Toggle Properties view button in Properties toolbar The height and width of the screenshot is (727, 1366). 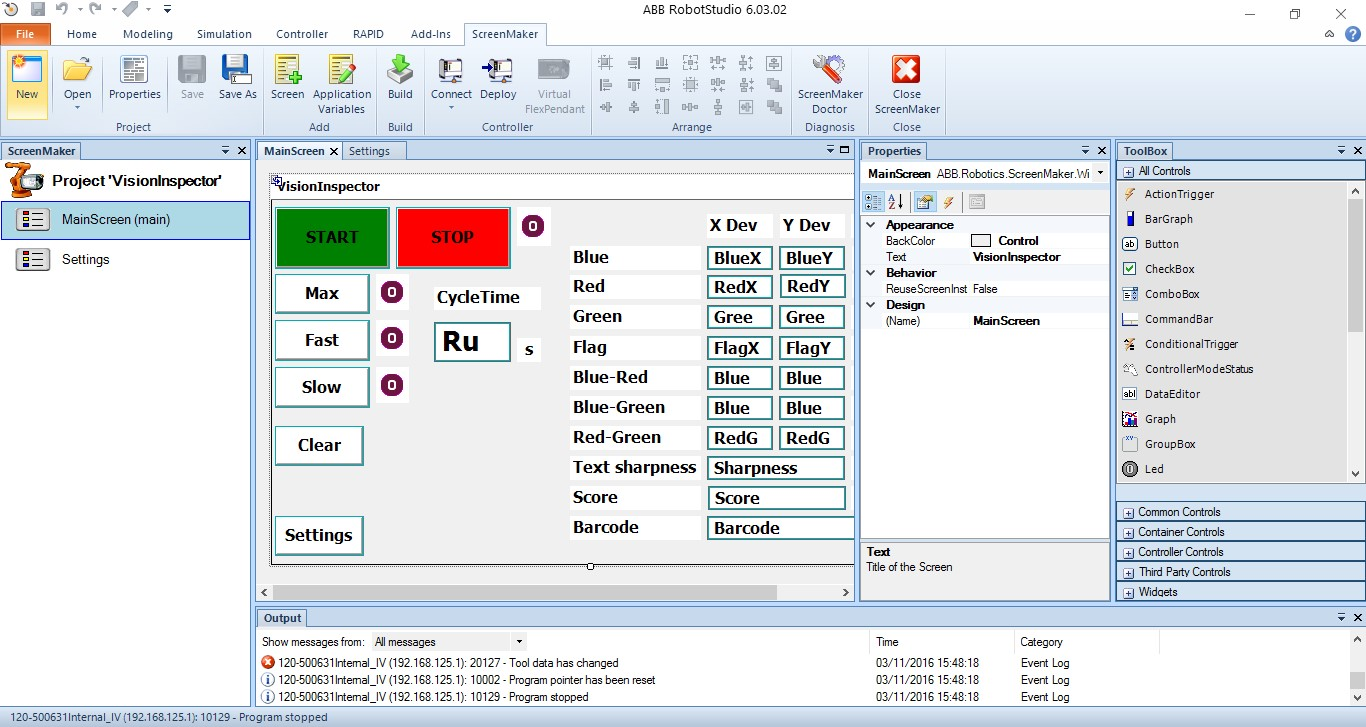(x=924, y=202)
